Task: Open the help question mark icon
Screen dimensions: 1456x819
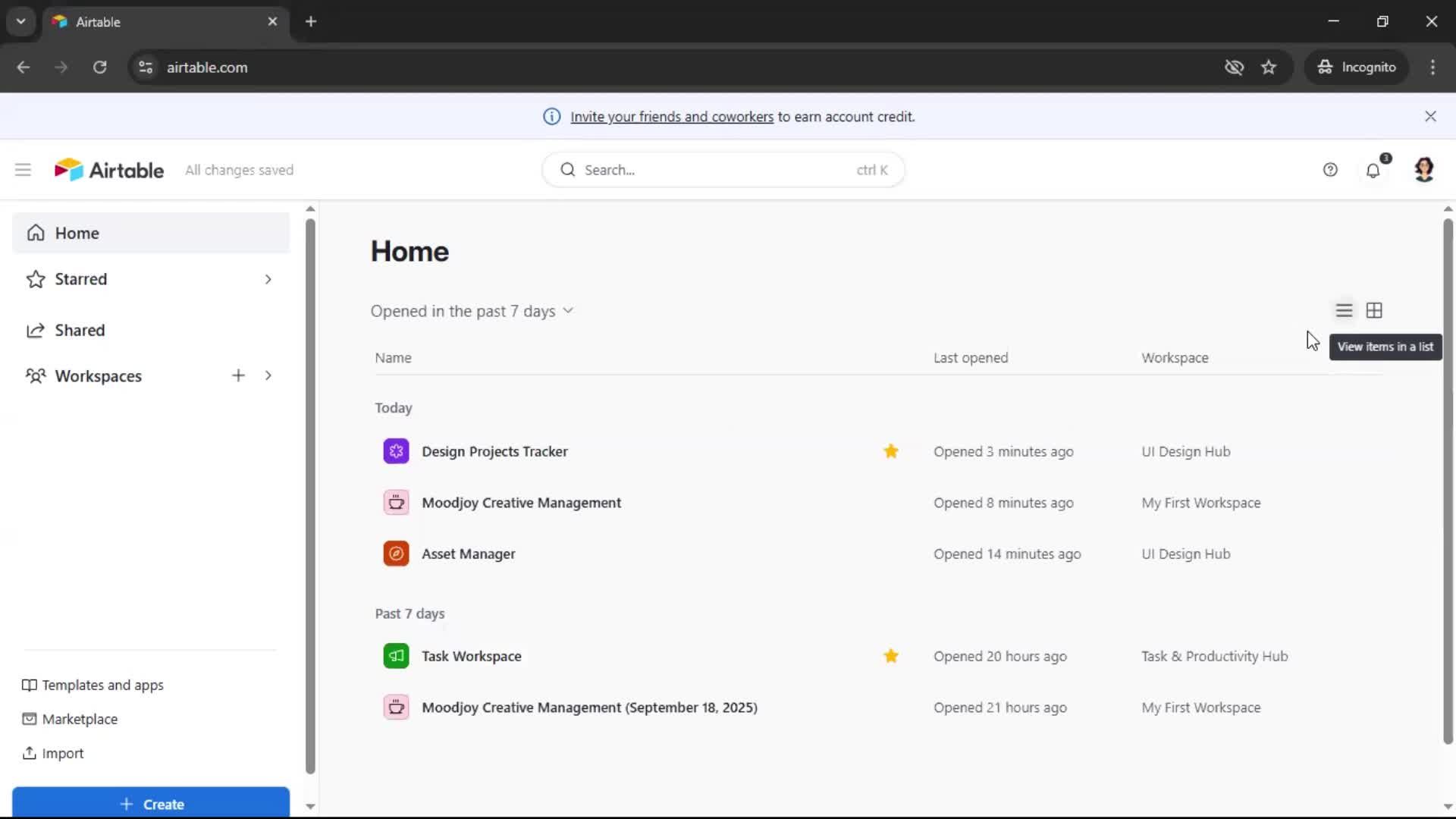Action: point(1330,170)
